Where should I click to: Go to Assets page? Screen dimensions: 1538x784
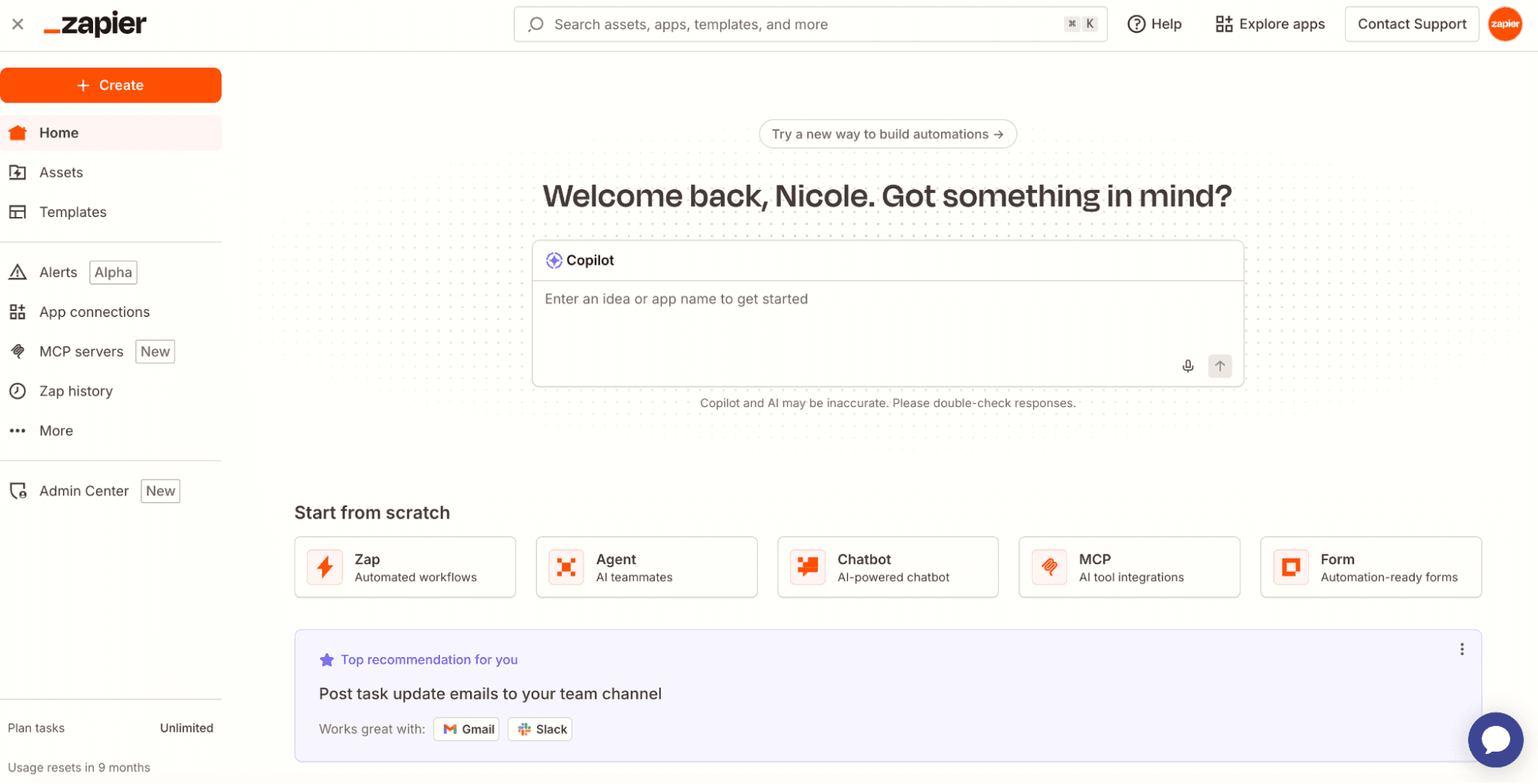[61, 172]
